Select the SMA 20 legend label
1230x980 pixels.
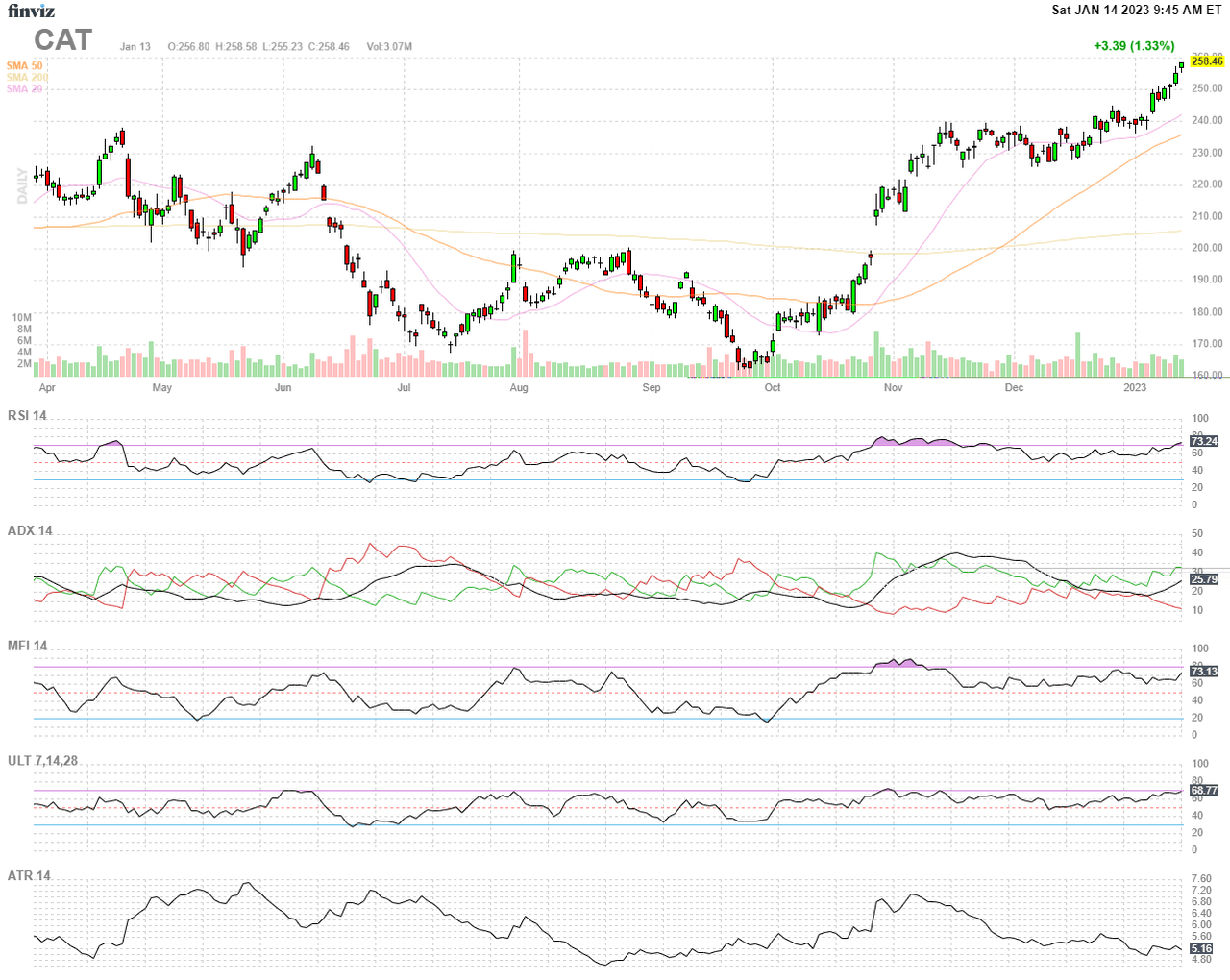[24, 88]
